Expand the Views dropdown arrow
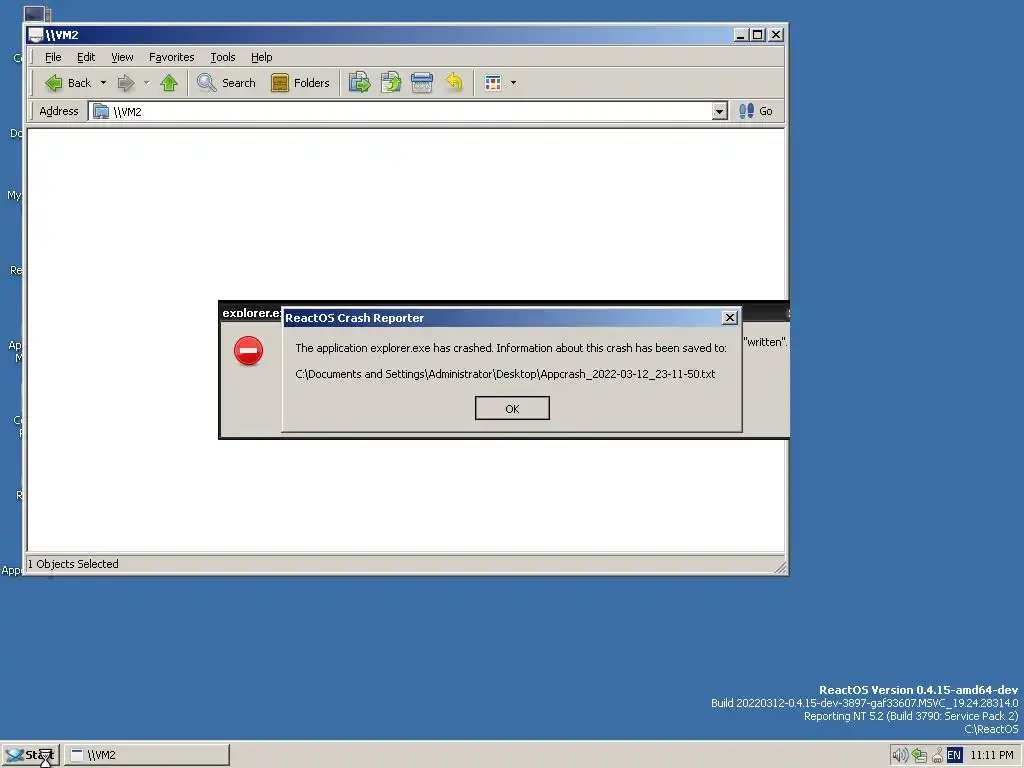 [x=513, y=83]
